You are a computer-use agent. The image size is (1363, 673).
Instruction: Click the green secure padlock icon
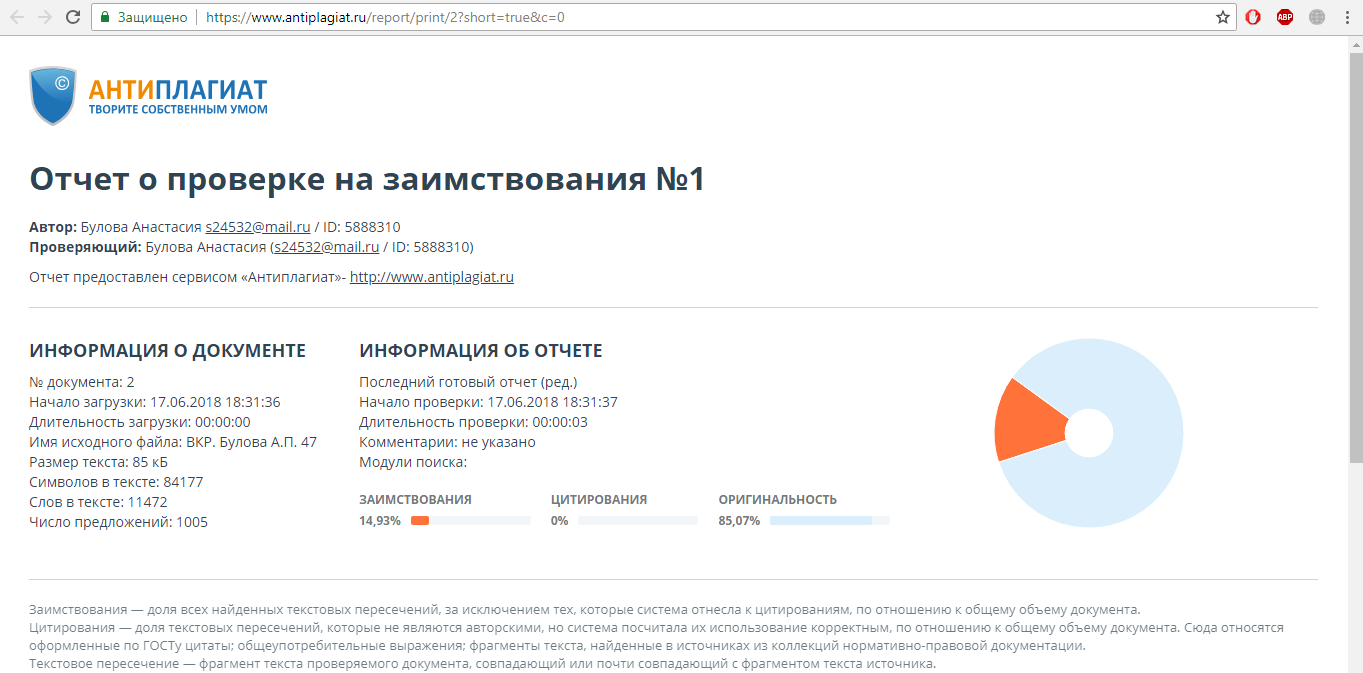[105, 17]
